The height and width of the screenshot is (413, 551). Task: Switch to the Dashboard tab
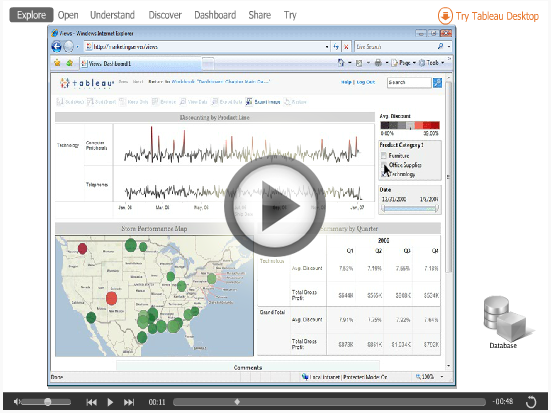point(215,15)
